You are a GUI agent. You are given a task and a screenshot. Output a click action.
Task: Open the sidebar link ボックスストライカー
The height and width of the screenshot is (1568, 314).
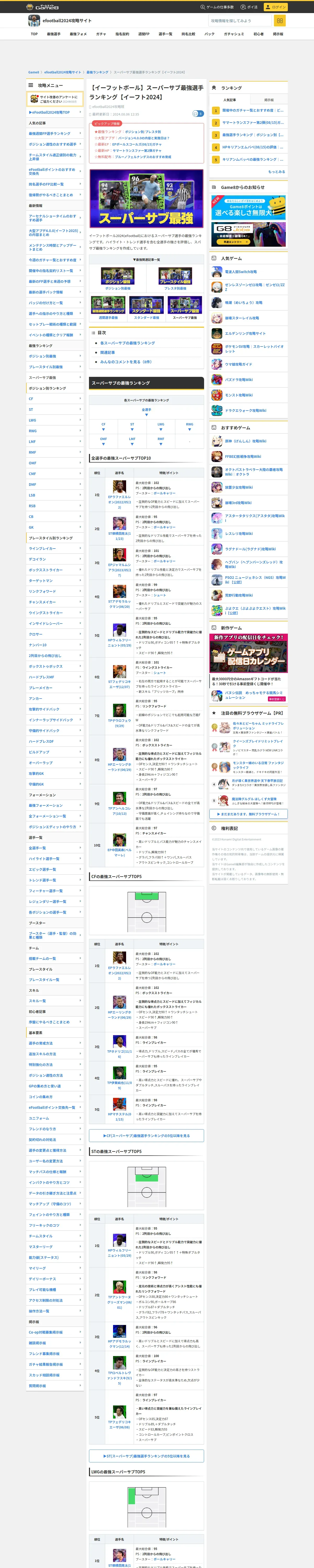(x=55, y=570)
